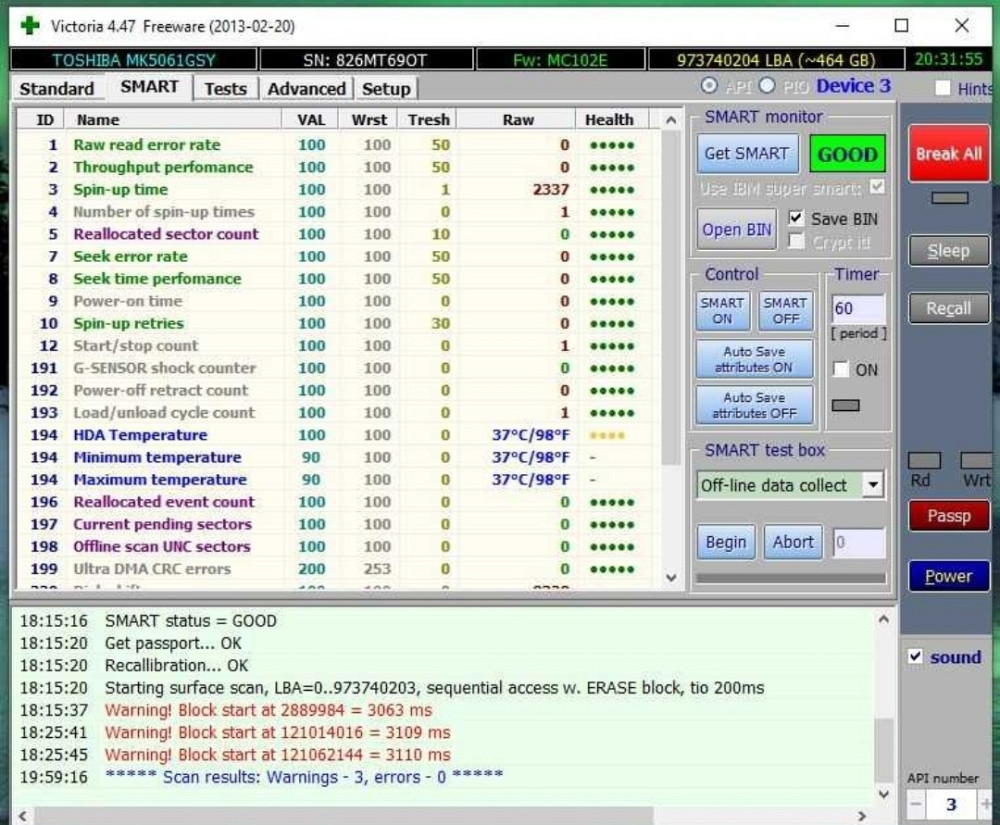The image size is (1000, 825).
Task: Decrease API number with minus button
Action: [x=916, y=804]
